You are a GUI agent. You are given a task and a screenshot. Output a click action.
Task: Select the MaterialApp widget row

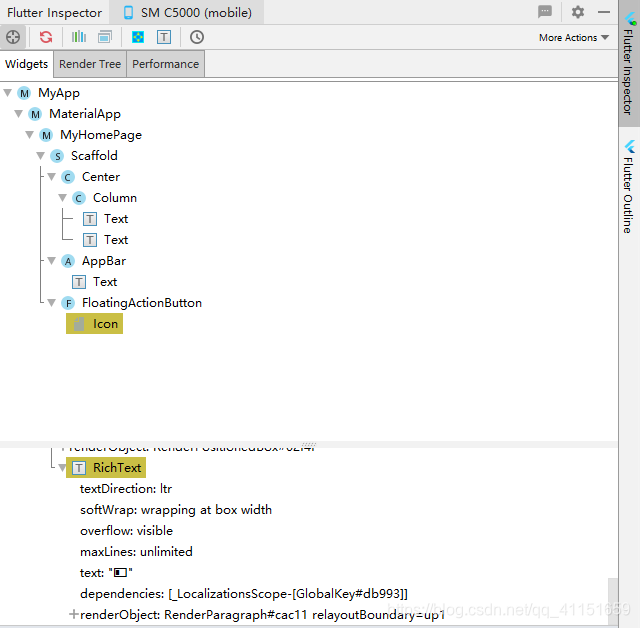(x=85, y=114)
